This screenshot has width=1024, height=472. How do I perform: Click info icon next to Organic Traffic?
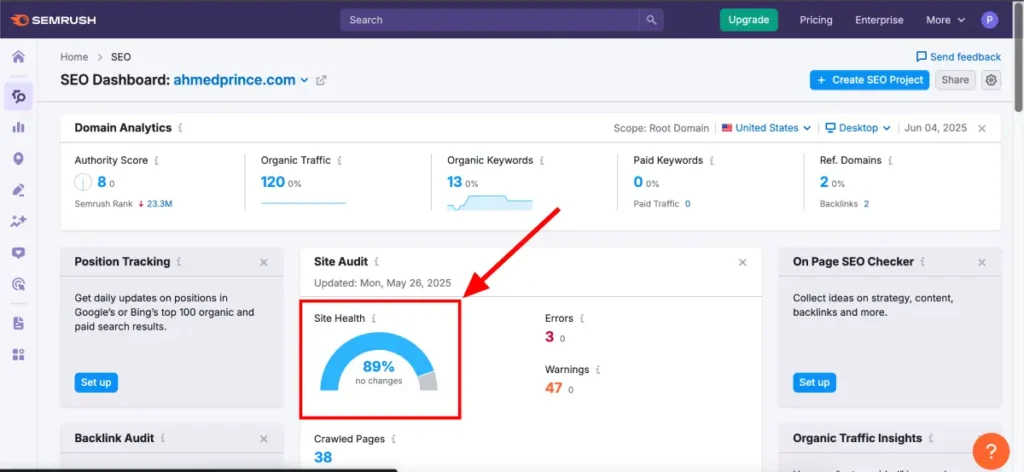[x=340, y=160]
